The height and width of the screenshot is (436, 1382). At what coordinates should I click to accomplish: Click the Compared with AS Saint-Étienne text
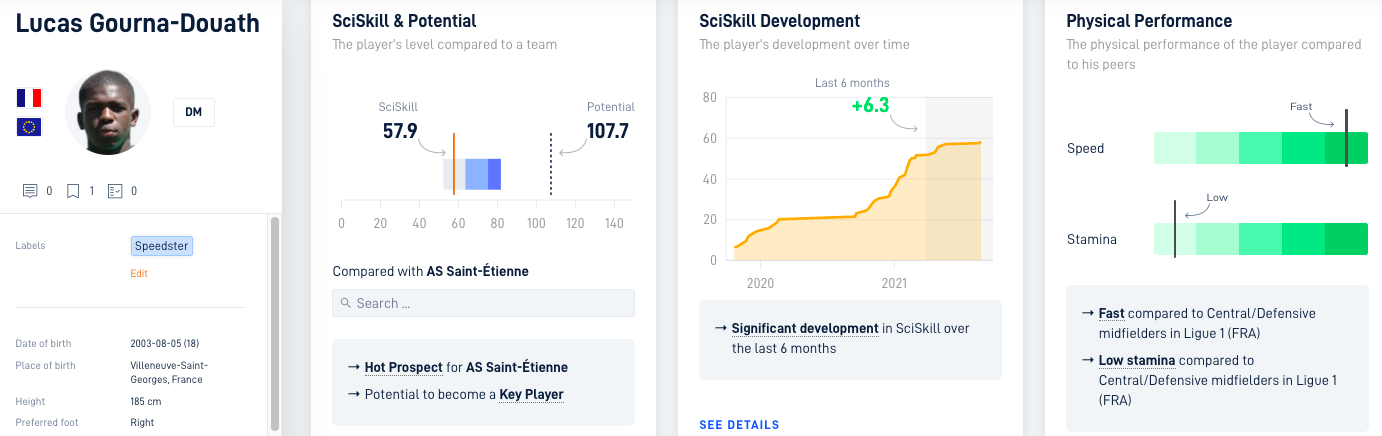click(430, 271)
